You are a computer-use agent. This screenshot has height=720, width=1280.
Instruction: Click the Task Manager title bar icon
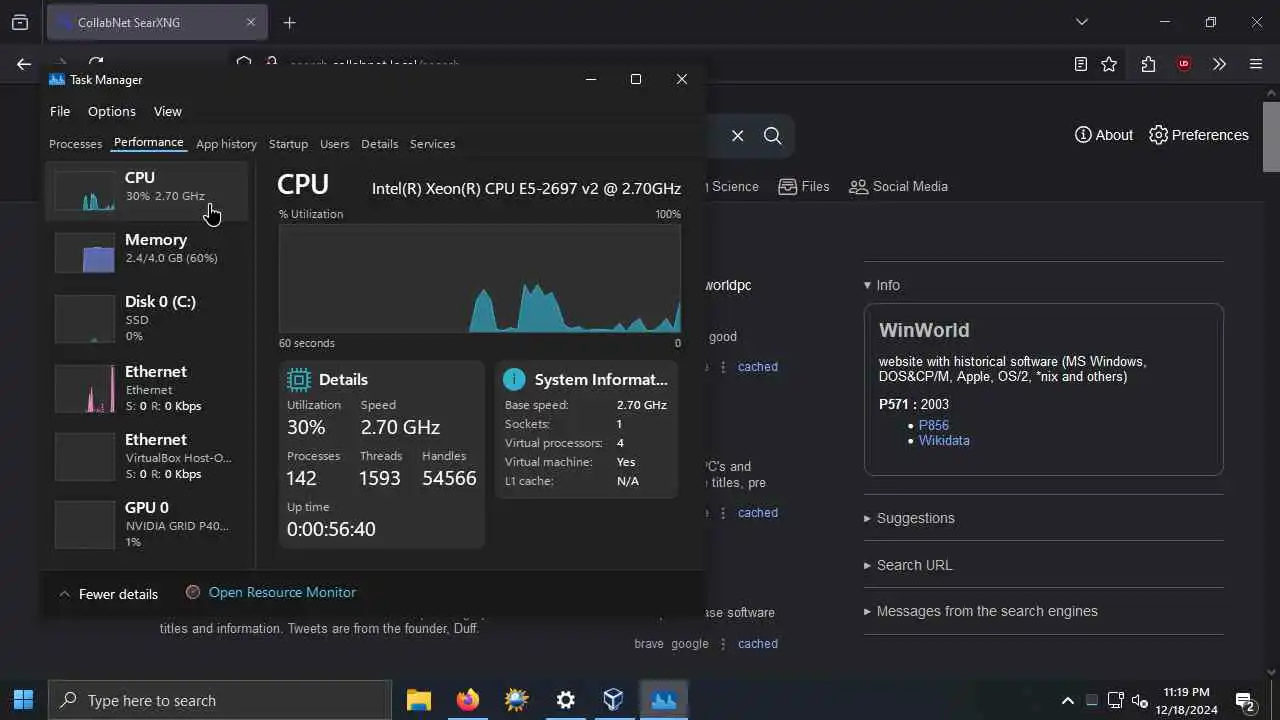coord(57,79)
